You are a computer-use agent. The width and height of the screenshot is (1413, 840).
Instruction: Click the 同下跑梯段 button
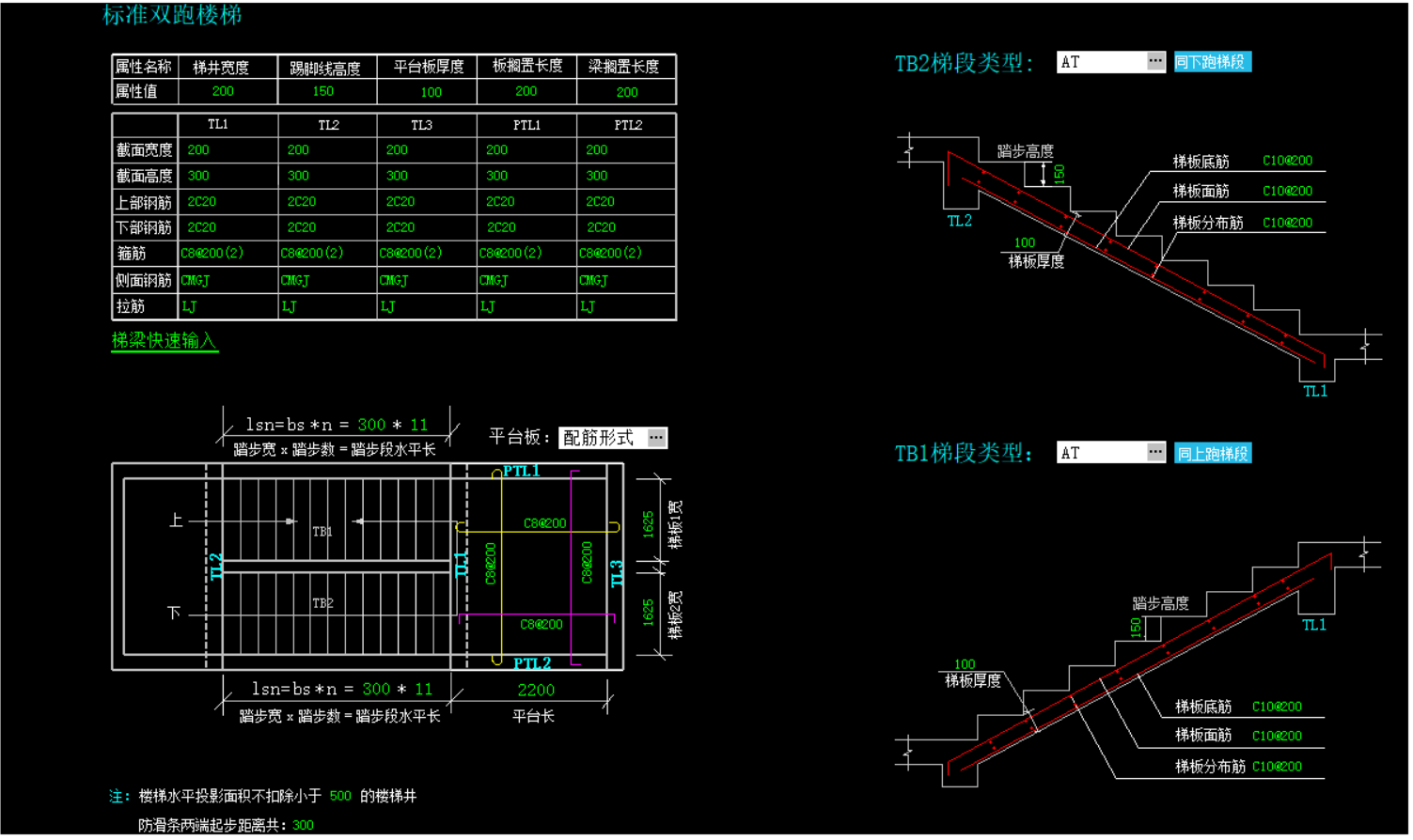pos(1212,62)
